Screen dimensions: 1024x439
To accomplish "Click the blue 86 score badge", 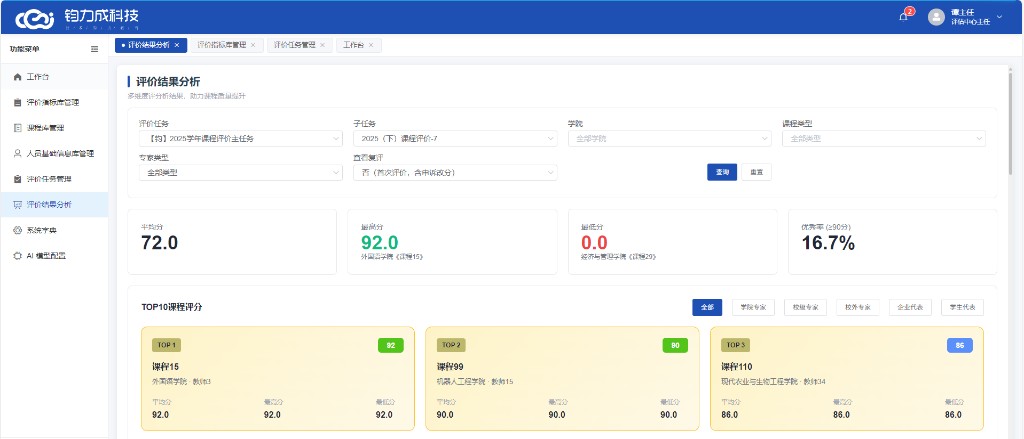I will coord(959,346).
